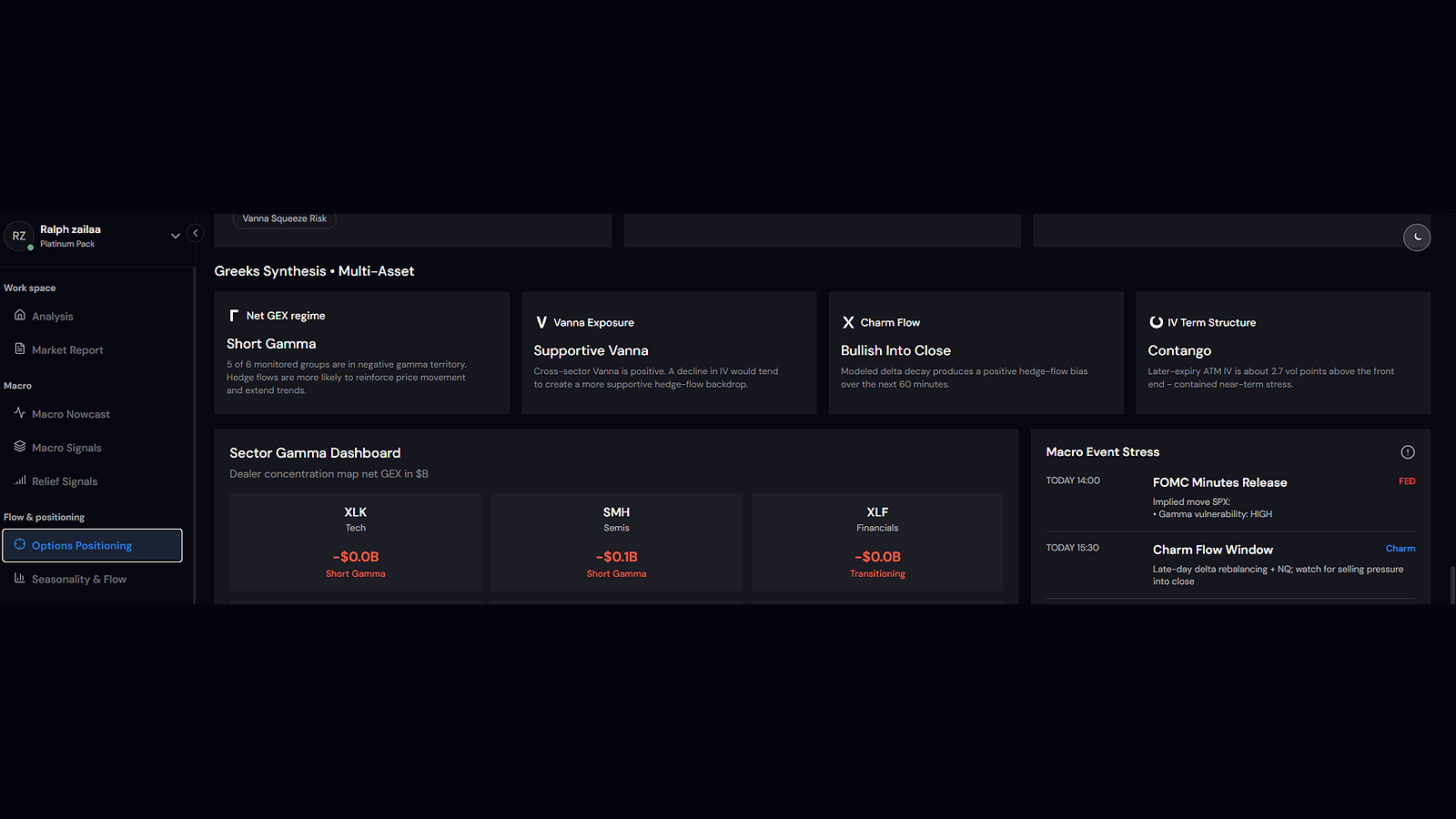The image size is (1456, 819).
Task: Click the TODAY 15:30 timestamp
Action: [1072, 548]
